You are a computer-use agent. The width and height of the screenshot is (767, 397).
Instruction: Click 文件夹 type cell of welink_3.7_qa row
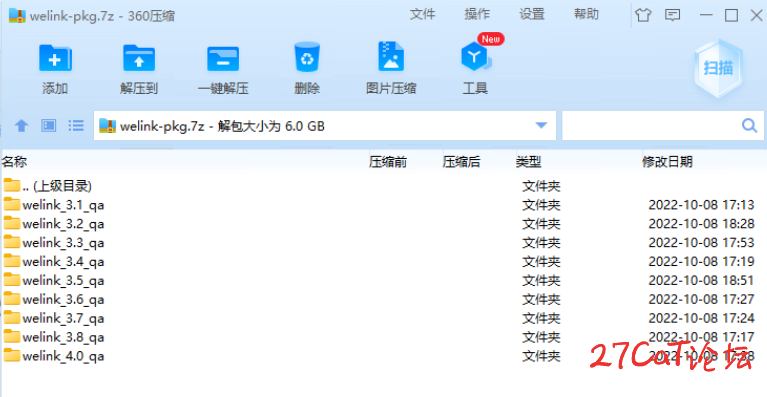tap(541, 318)
